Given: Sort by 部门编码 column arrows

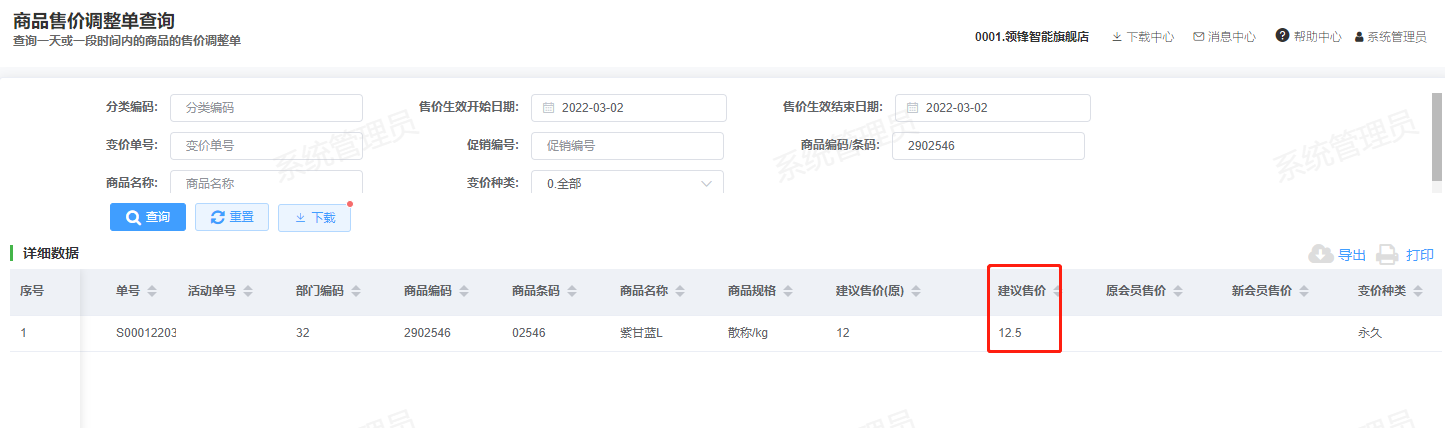Looking at the screenshot, I should (355, 291).
